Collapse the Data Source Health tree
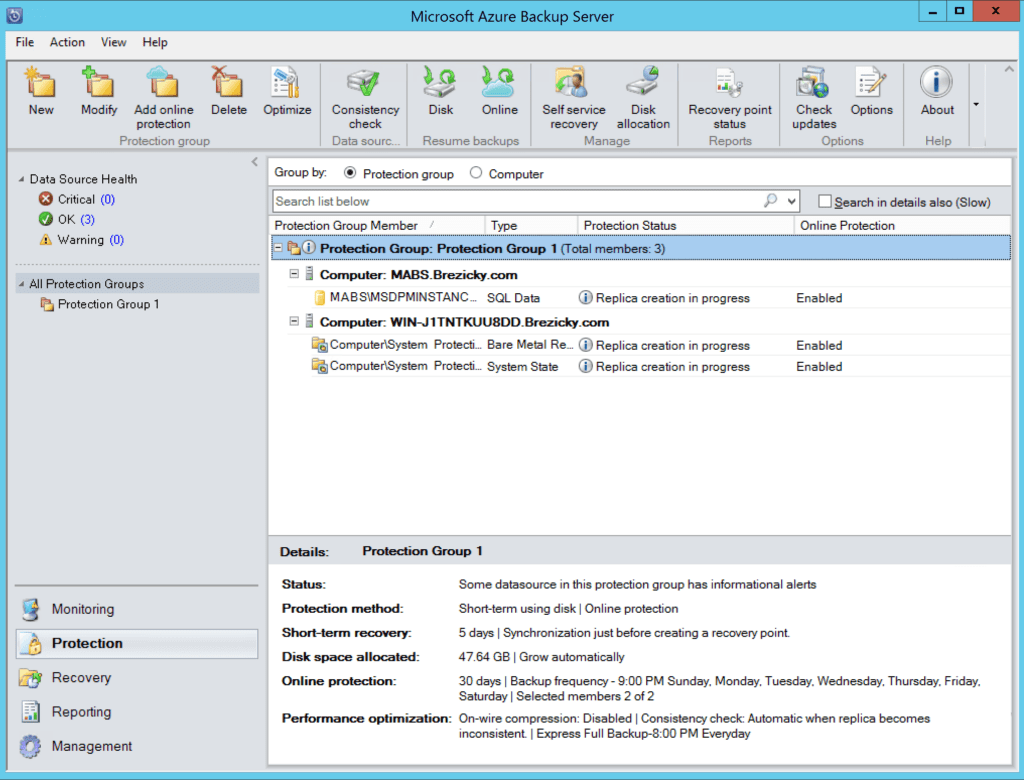This screenshot has width=1024, height=780. coord(22,179)
